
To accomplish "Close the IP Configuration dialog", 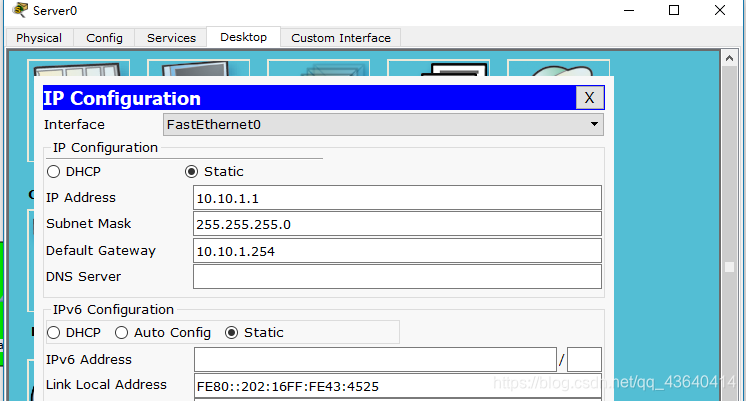I will tap(589, 98).
